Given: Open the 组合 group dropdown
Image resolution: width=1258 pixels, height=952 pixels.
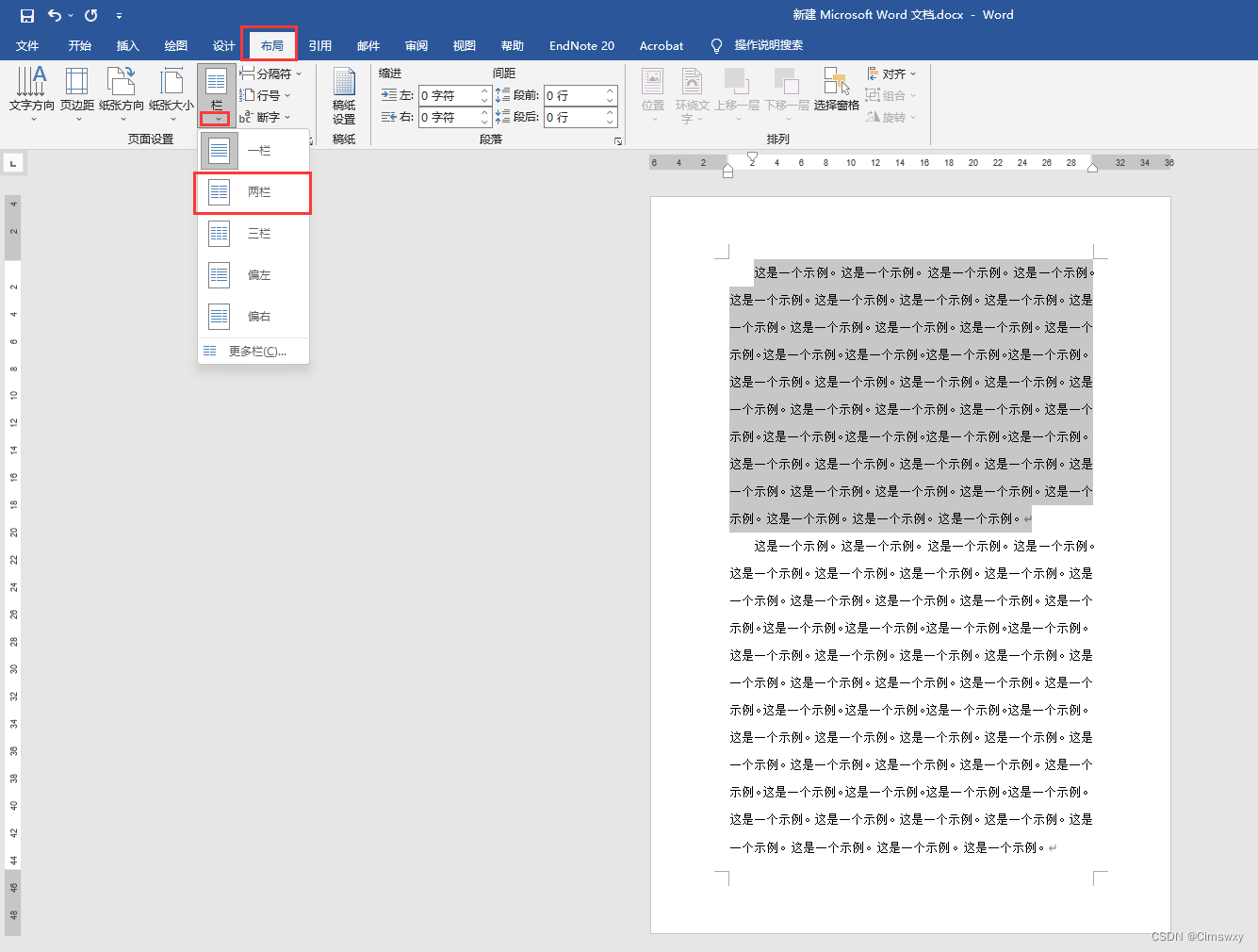Looking at the screenshot, I should pos(891,95).
